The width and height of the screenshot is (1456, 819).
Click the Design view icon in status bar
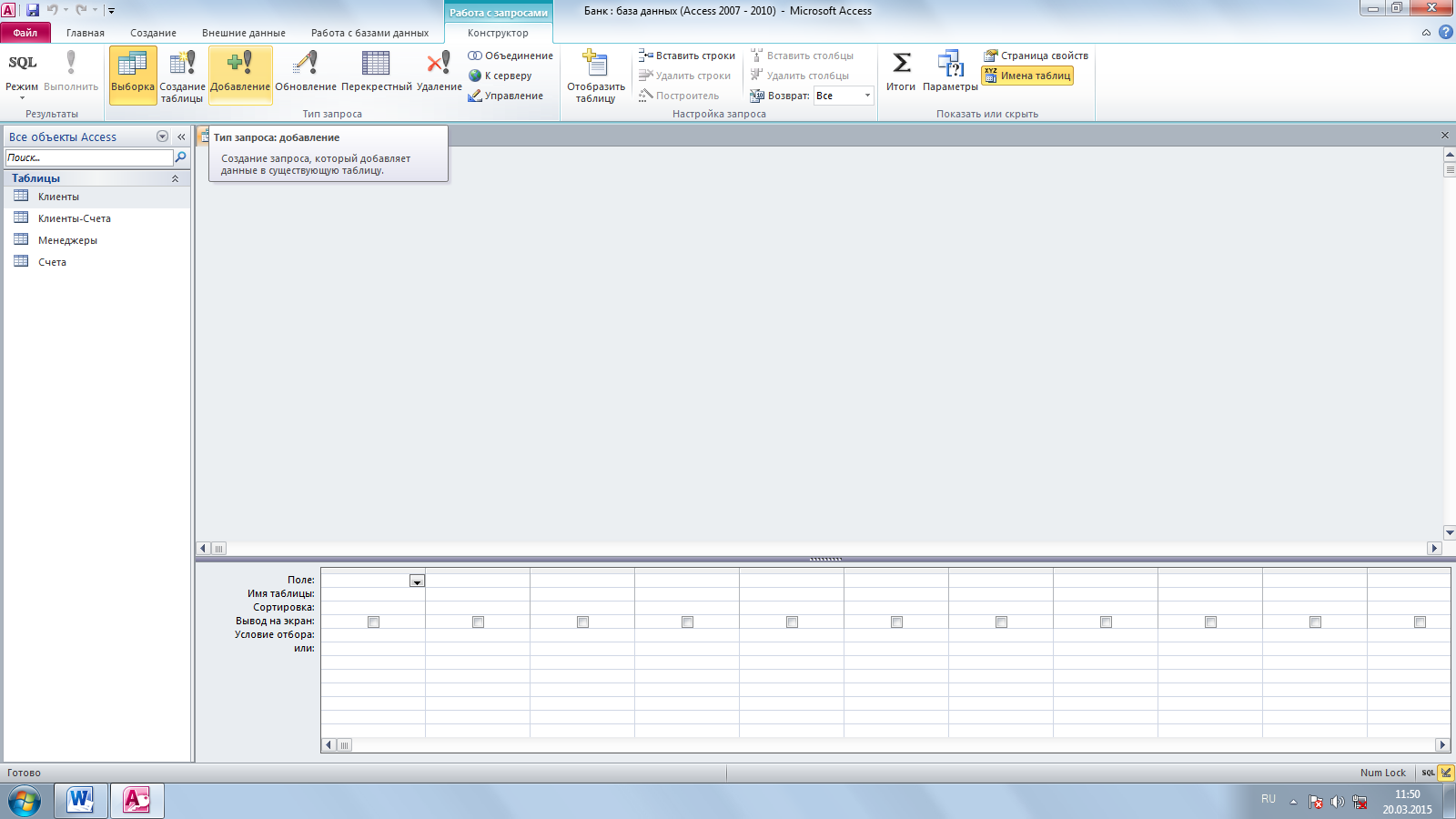[1446, 773]
